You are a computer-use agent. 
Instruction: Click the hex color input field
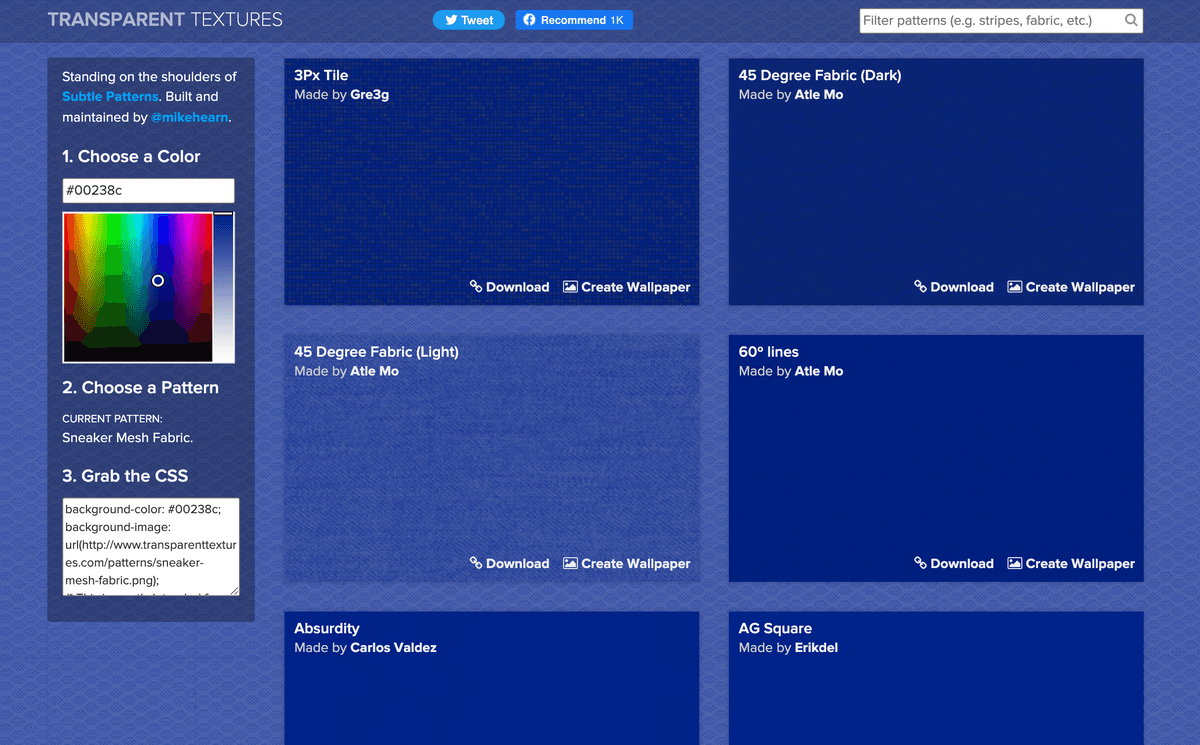(x=148, y=191)
